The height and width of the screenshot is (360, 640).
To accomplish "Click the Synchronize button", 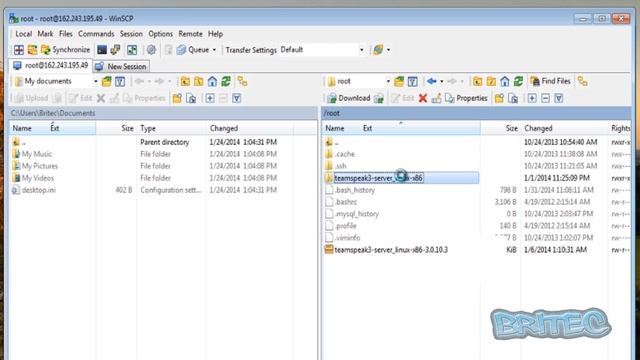I will click(x=66, y=50).
